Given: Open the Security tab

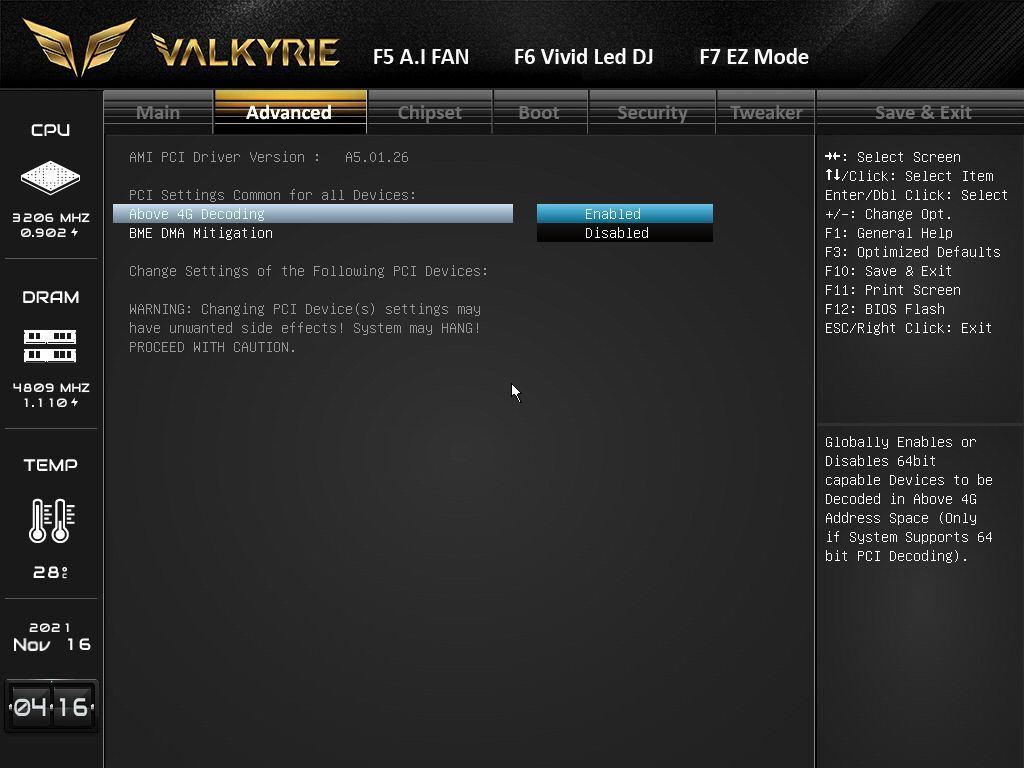Looking at the screenshot, I should pos(652,112).
